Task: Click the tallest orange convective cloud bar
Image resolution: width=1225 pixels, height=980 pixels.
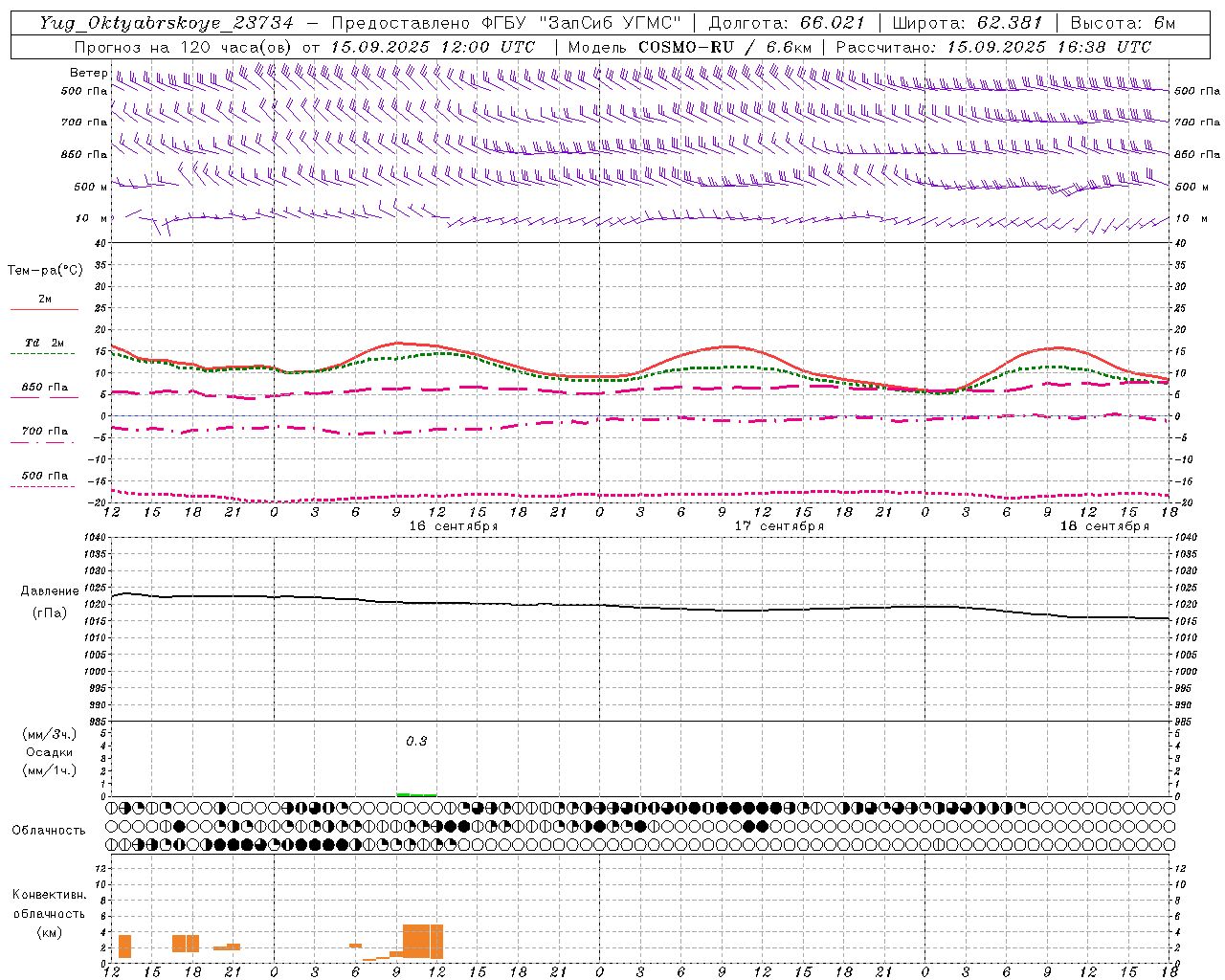Action: (x=423, y=941)
